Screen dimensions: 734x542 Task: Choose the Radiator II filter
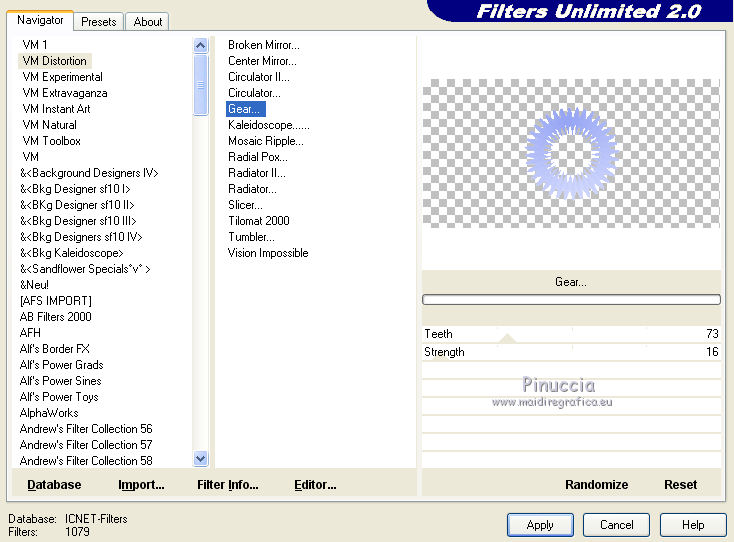[257, 173]
